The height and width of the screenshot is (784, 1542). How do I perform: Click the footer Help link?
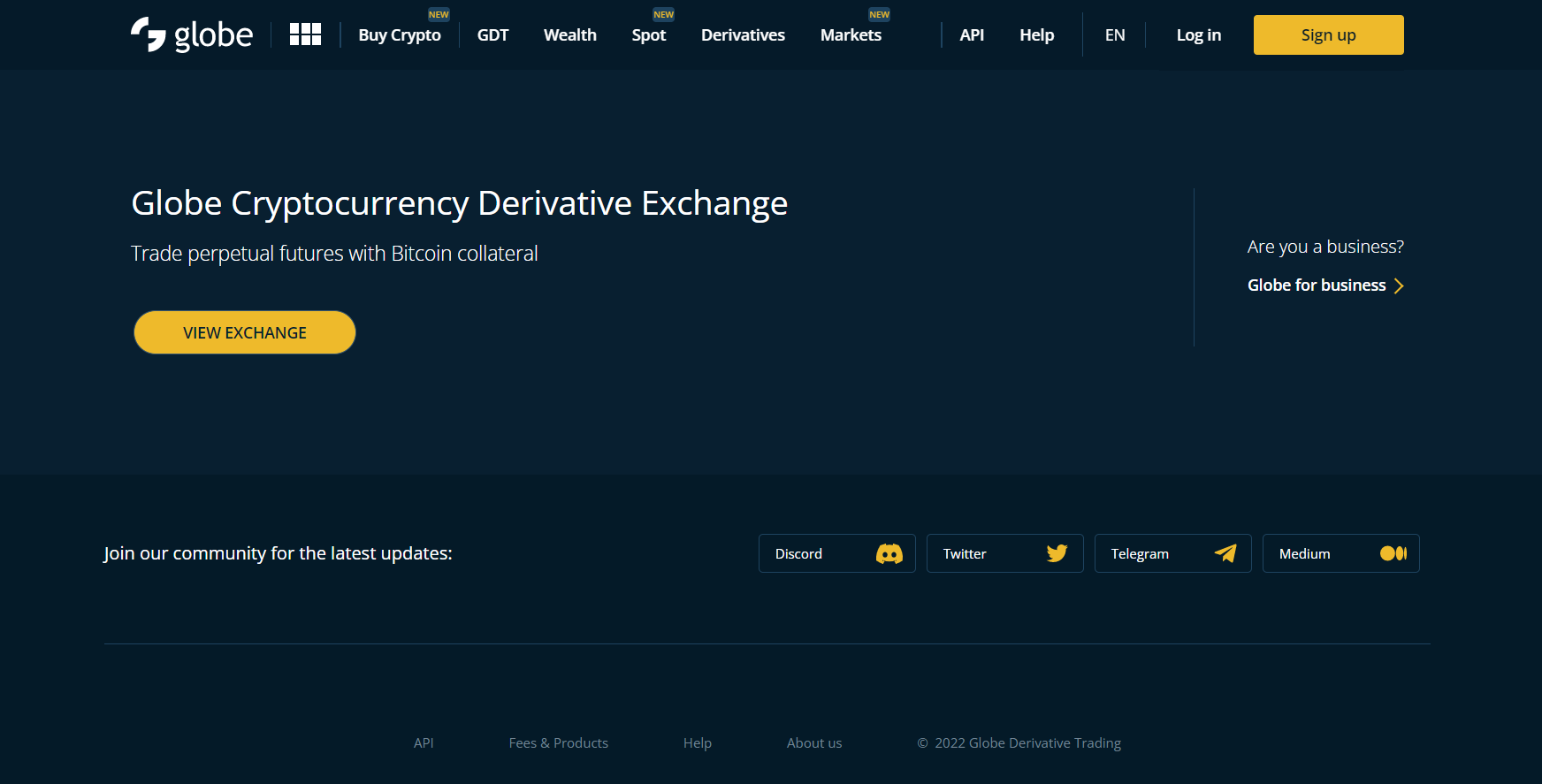tap(697, 743)
